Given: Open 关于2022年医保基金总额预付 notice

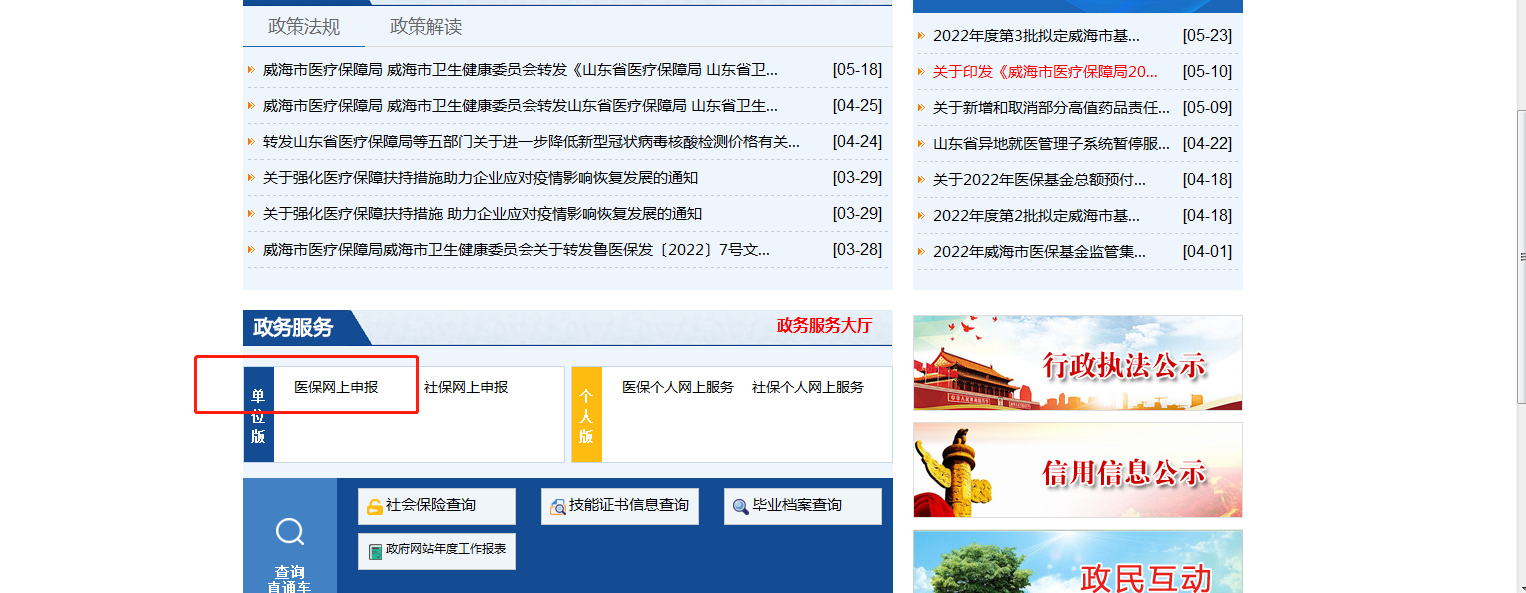Looking at the screenshot, I should [x=1039, y=180].
